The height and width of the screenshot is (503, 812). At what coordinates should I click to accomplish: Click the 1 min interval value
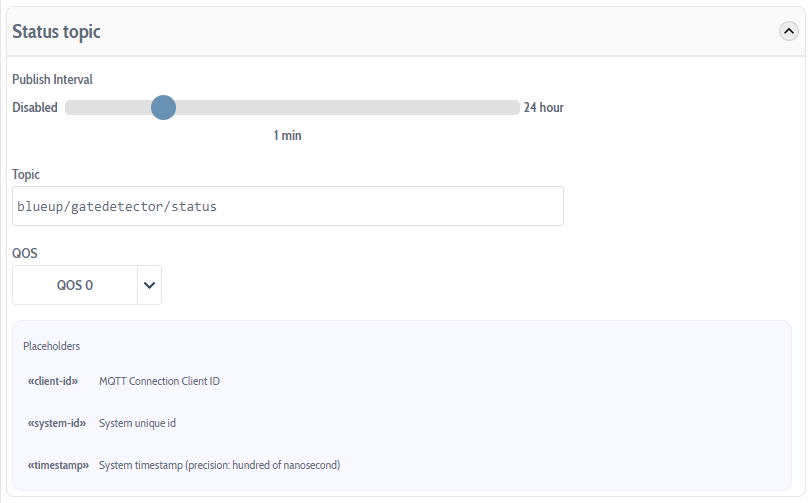pos(287,135)
